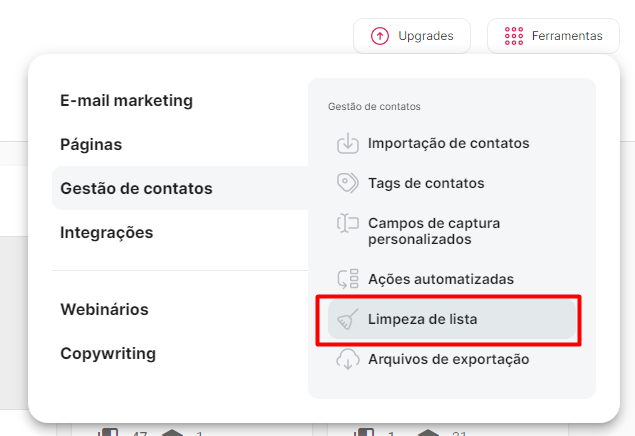Click the Ferramentas grid dots icon
Screen dimensions: 635x436
pos(514,36)
